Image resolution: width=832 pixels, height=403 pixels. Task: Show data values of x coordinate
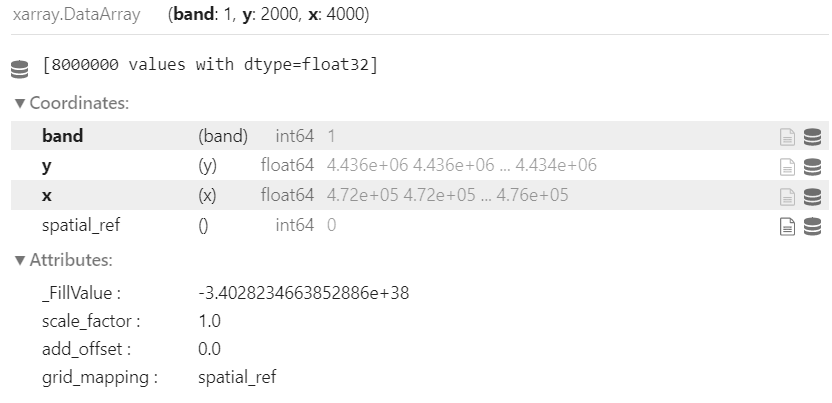tap(812, 197)
